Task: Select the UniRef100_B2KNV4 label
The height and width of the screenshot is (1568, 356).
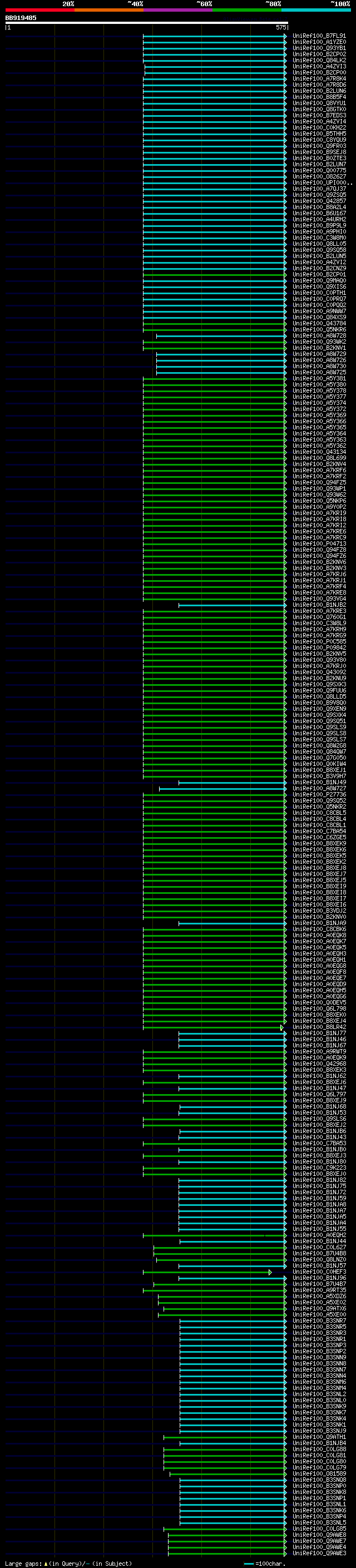Action: 319,464
